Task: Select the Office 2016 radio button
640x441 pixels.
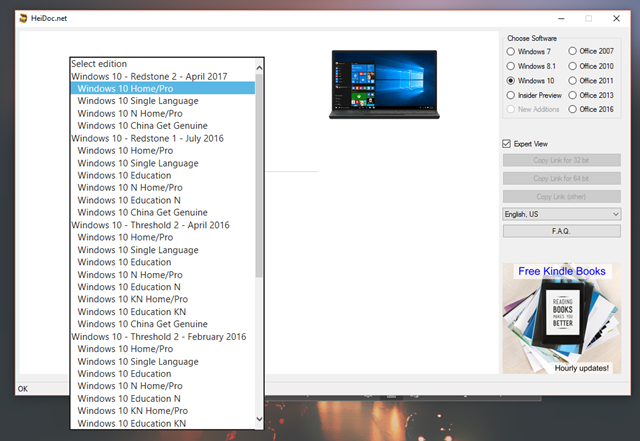Action: (573, 108)
